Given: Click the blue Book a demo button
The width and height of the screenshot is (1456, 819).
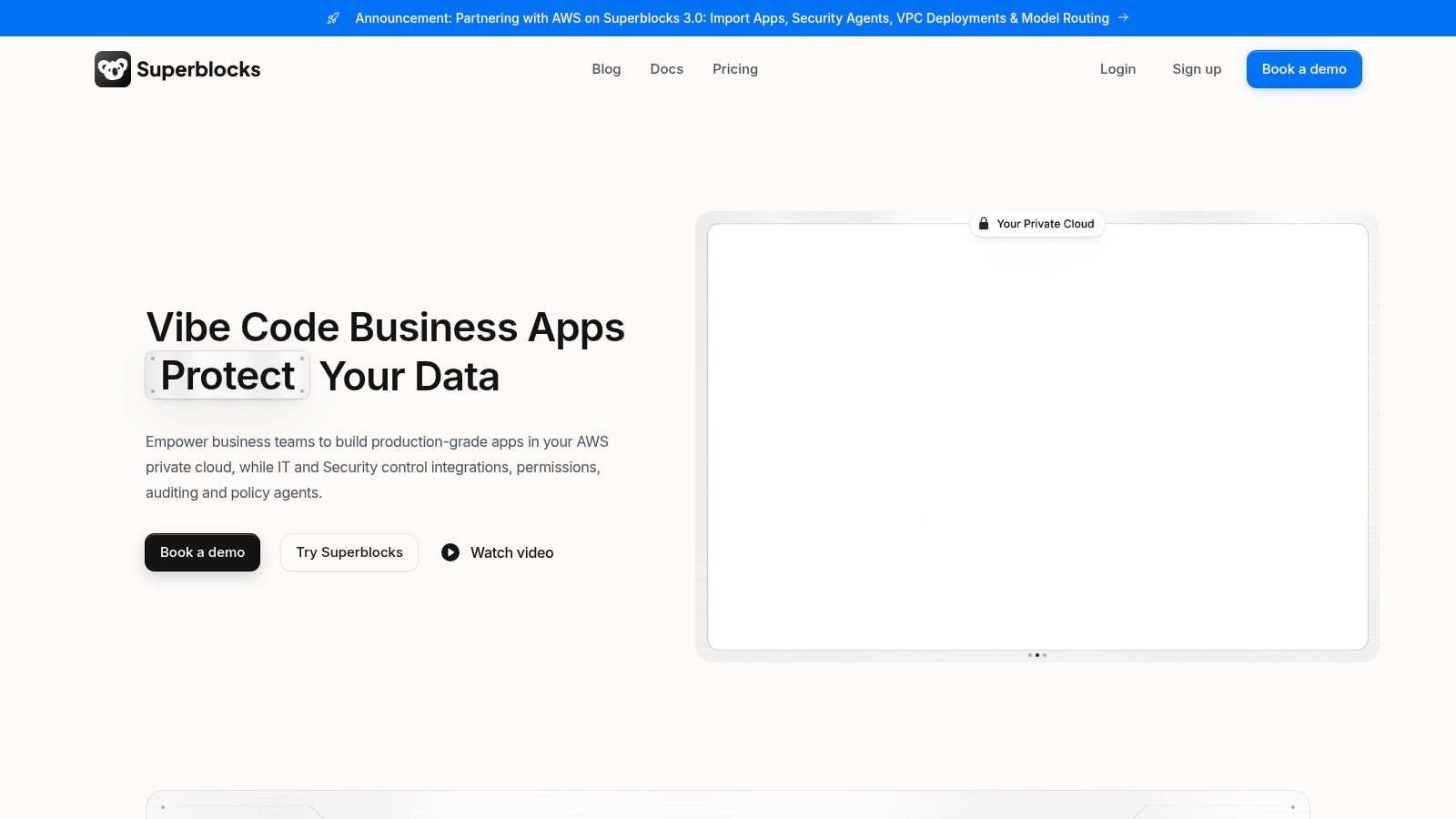Looking at the screenshot, I should (1304, 69).
